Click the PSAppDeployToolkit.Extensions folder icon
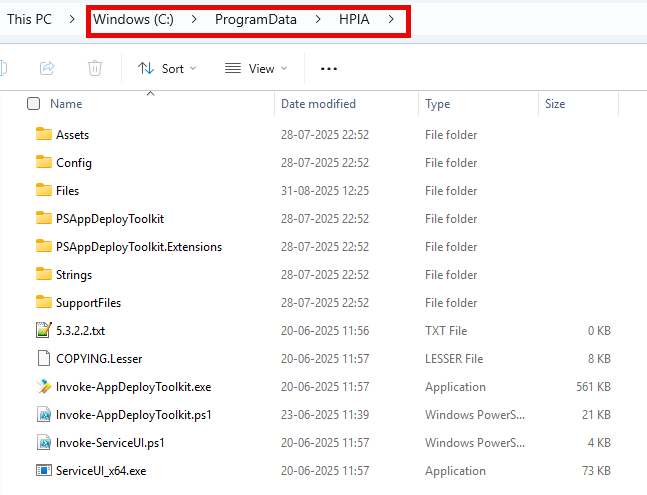The height and width of the screenshot is (495, 647). click(43, 247)
